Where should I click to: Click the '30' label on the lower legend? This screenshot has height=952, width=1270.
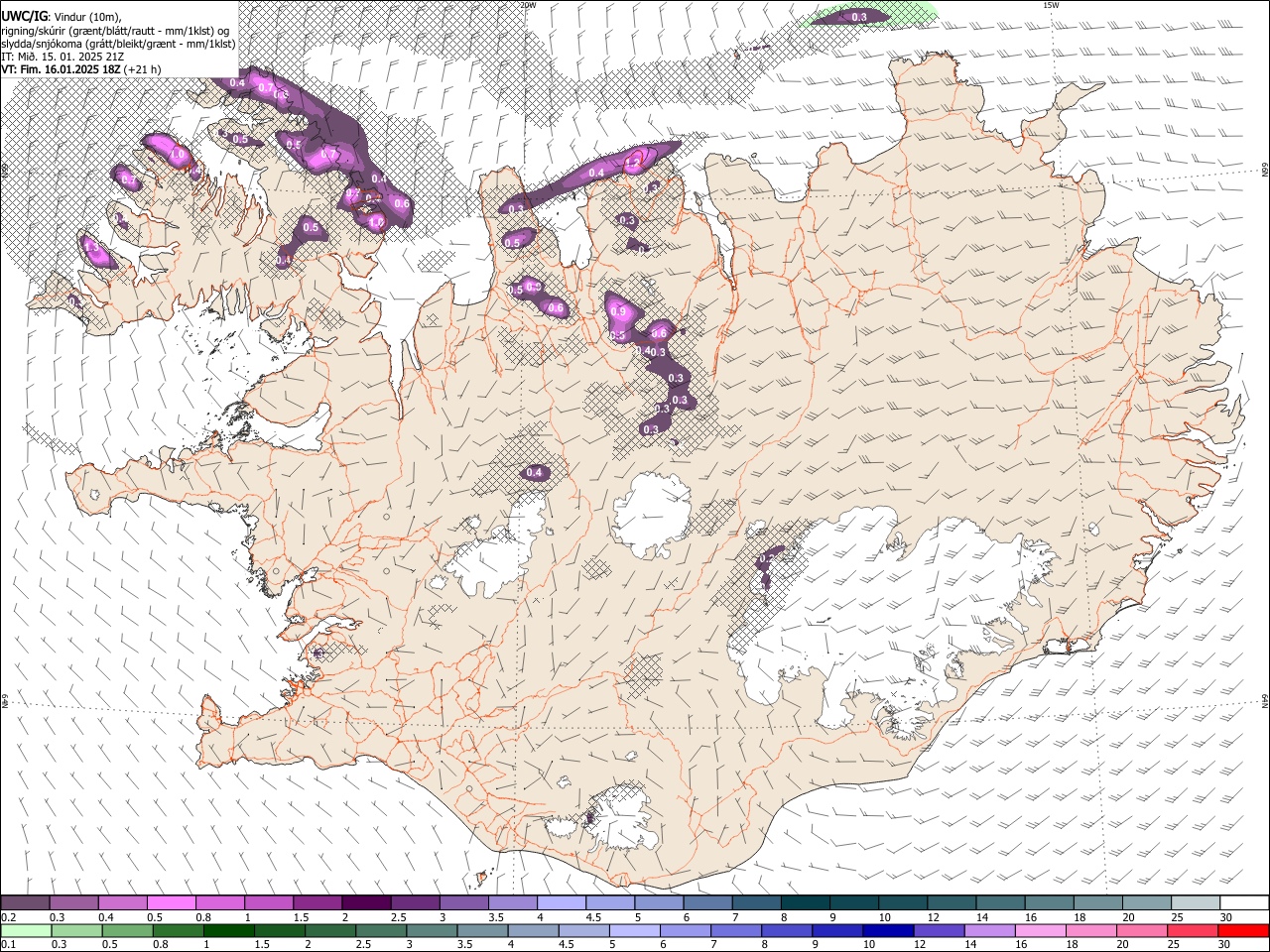tap(1224, 945)
